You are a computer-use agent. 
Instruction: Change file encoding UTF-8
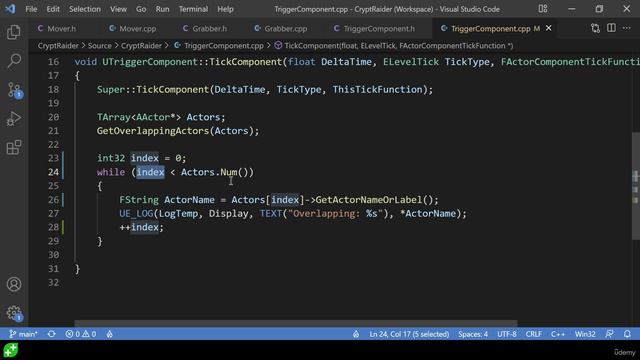click(x=507, y=334)
